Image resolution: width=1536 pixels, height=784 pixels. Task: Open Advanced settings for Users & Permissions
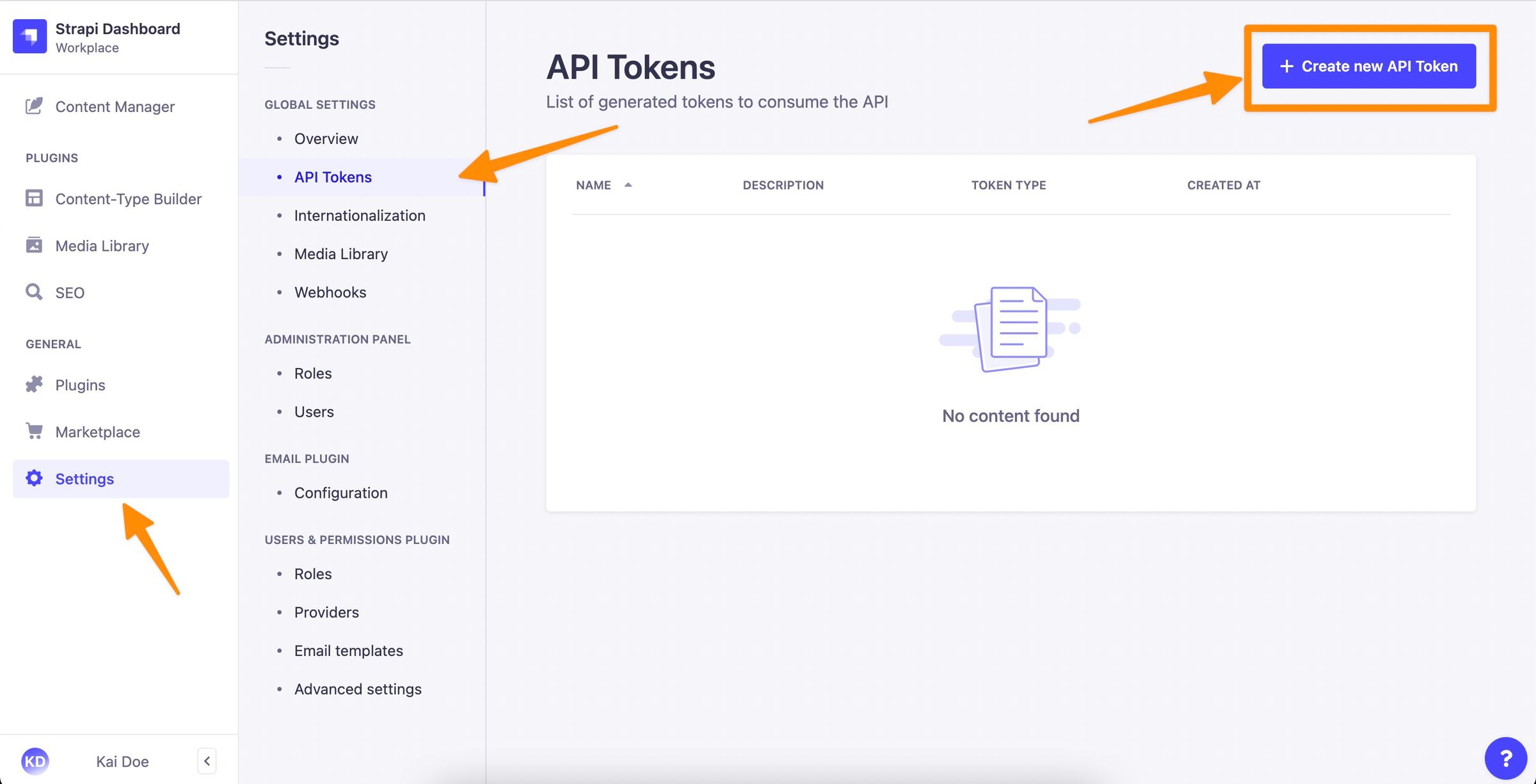click(358, 689)
